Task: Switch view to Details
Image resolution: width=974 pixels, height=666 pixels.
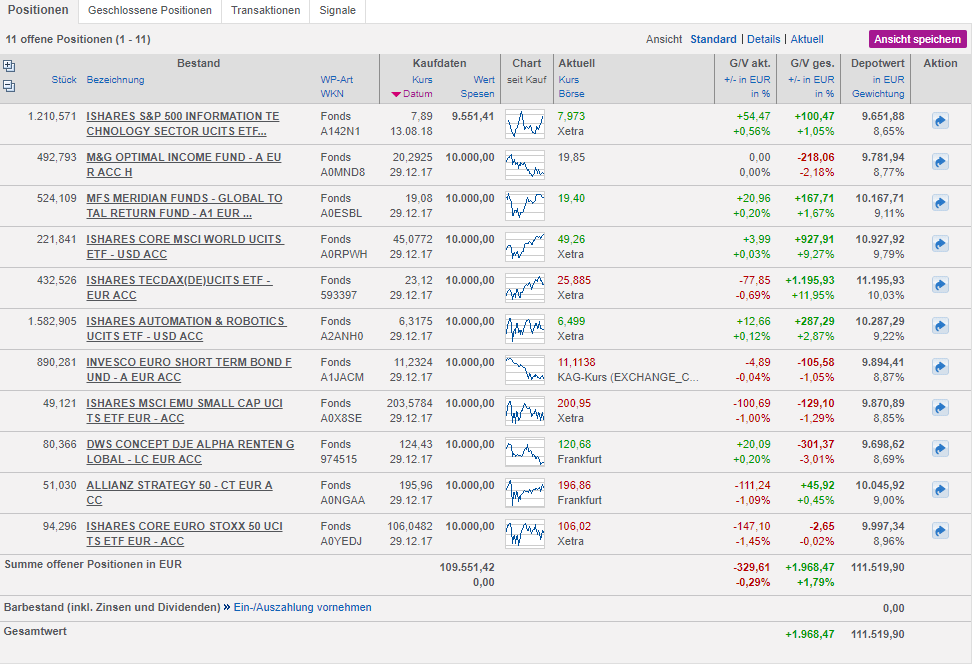Action: (763, 40)
